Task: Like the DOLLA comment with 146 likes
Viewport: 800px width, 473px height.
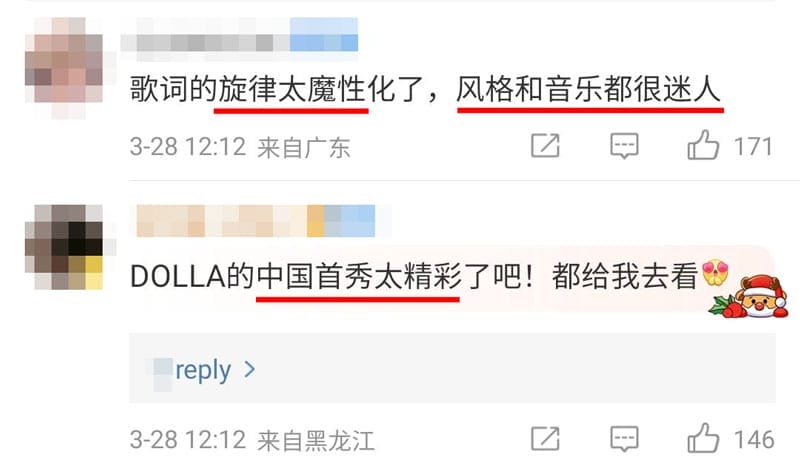Action: (x=703, y=438)
